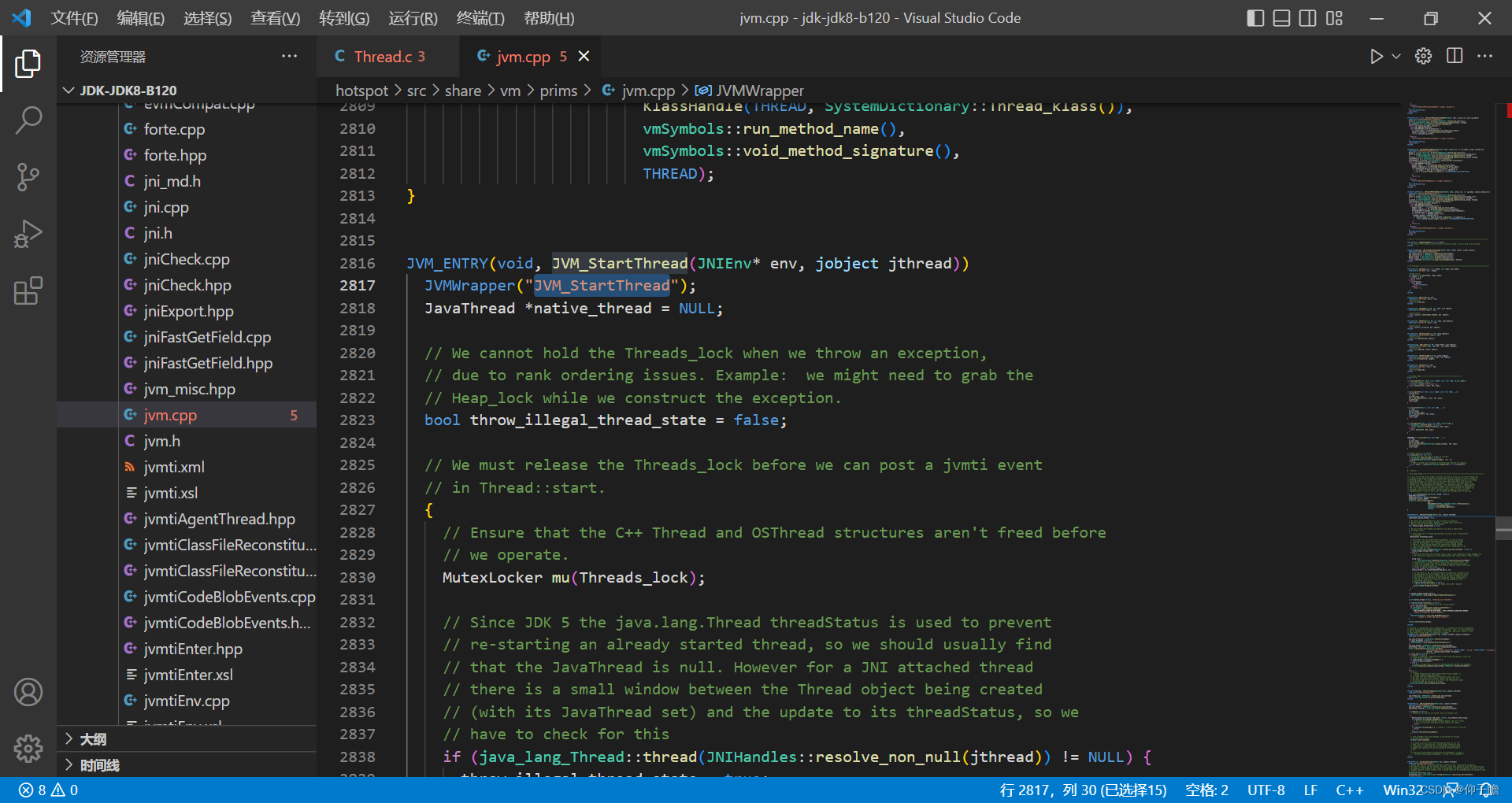Open jvm_misc.hpp file
The height and width of the screenshot is (803, 1512).
point(187,389)
